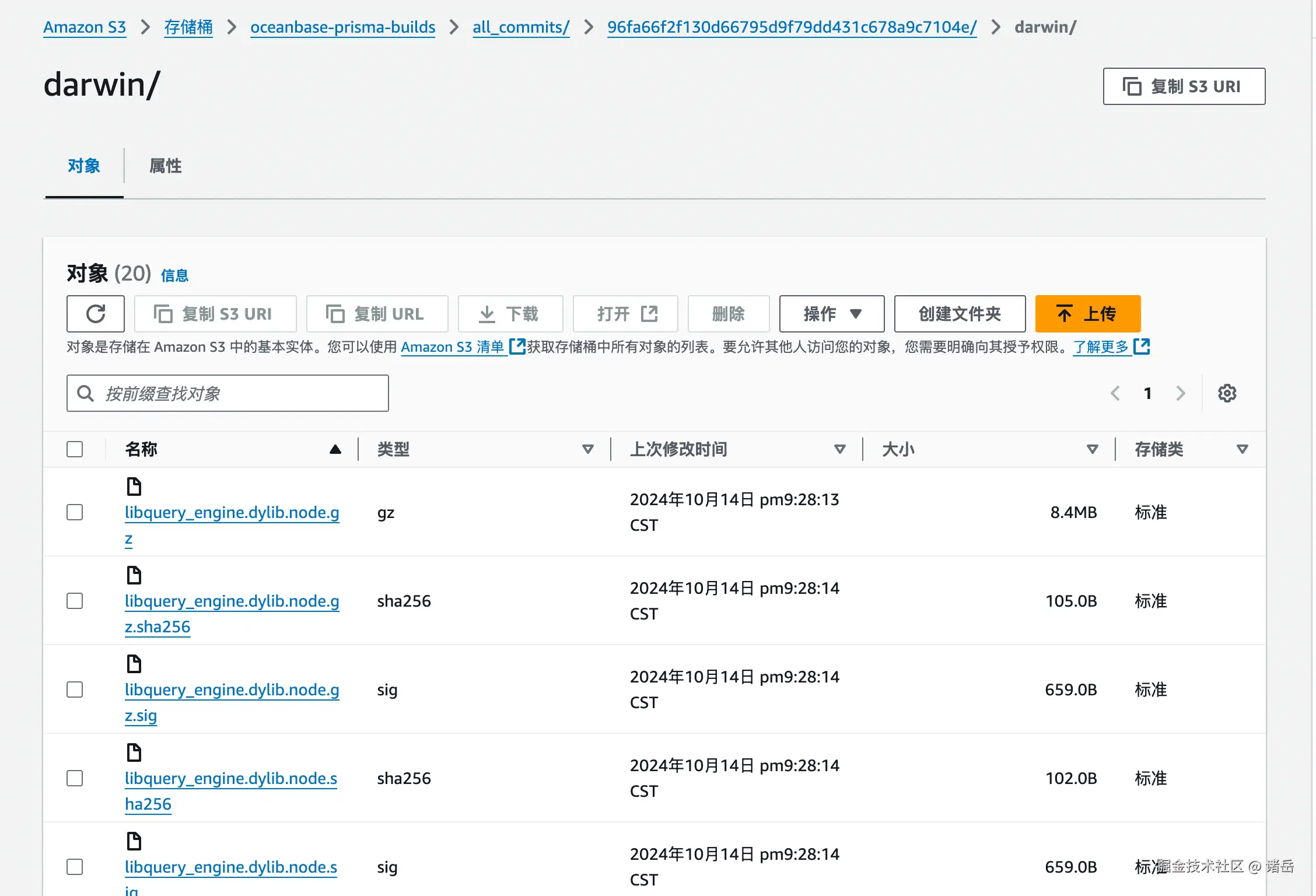Click the copy icon in top 复制 S3 URI button
Screen dimensions: 1316x896
tap(1132, 86)
